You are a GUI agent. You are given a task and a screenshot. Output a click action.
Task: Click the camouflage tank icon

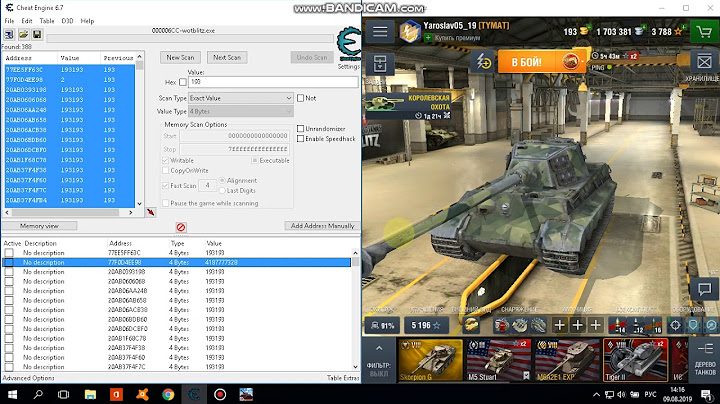coord(471,325)
